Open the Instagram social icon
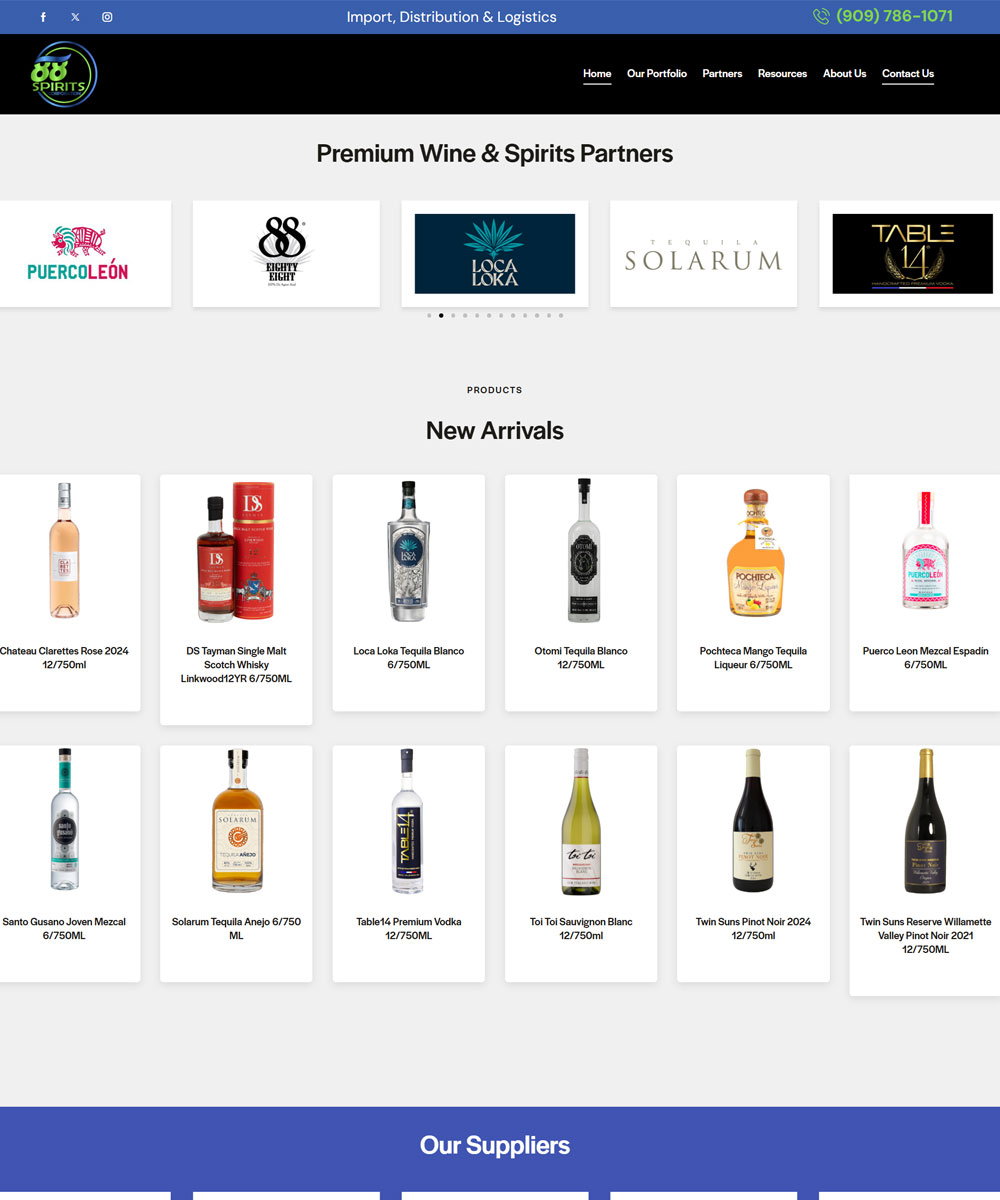The height and width of the screenshot is (1200, 1000). point(107,17)
